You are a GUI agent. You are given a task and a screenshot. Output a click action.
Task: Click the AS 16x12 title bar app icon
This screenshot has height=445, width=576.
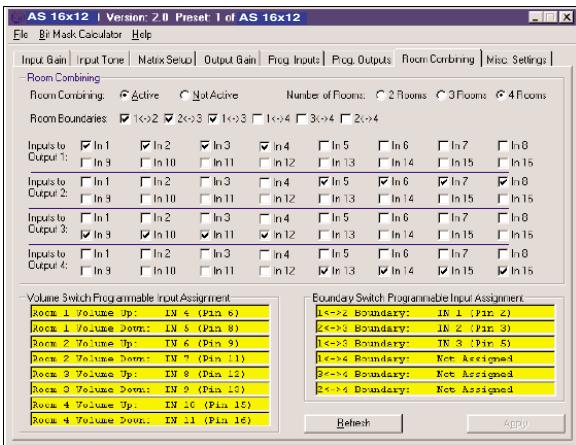pyautogui.click(x=16, y=17)
